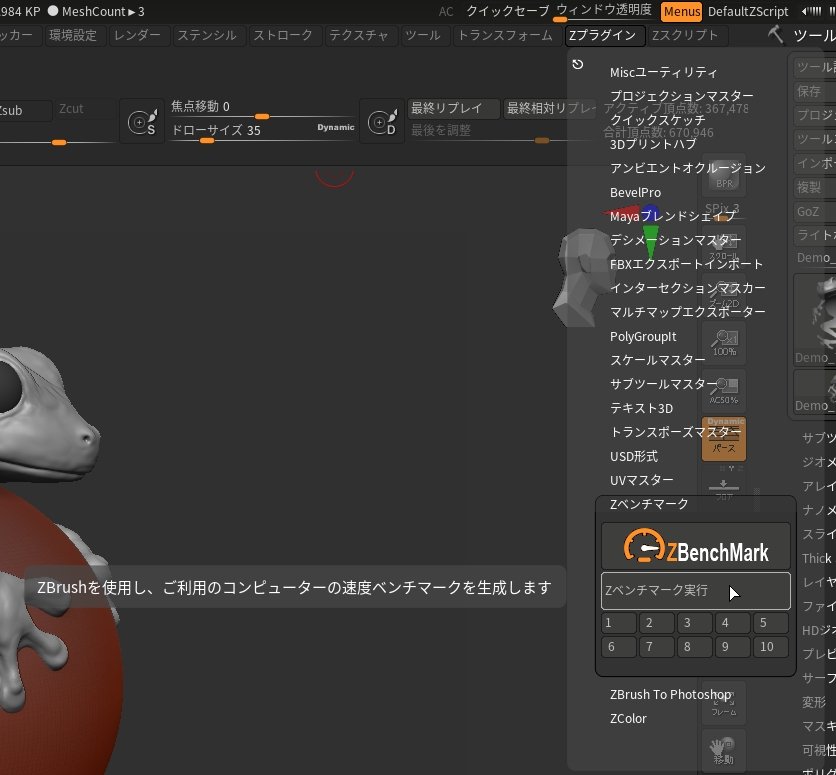The height and width of the screenshot is (775, 836).
Task: Click the AC50% antialiased half-size icon
Action: [x=724, y=390]
